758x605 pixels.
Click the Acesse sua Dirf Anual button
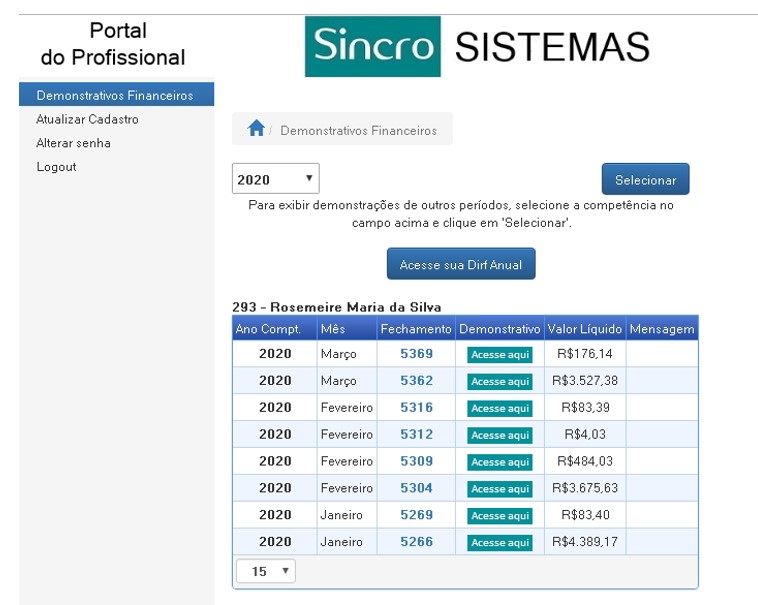(461, 264)
